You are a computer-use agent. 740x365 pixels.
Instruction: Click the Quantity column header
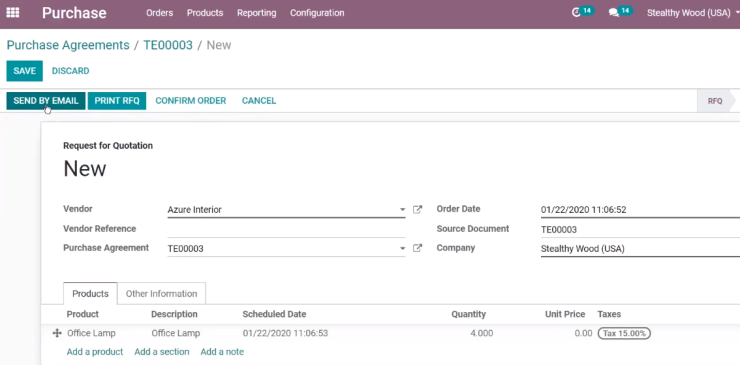click(x=468, y=314)
